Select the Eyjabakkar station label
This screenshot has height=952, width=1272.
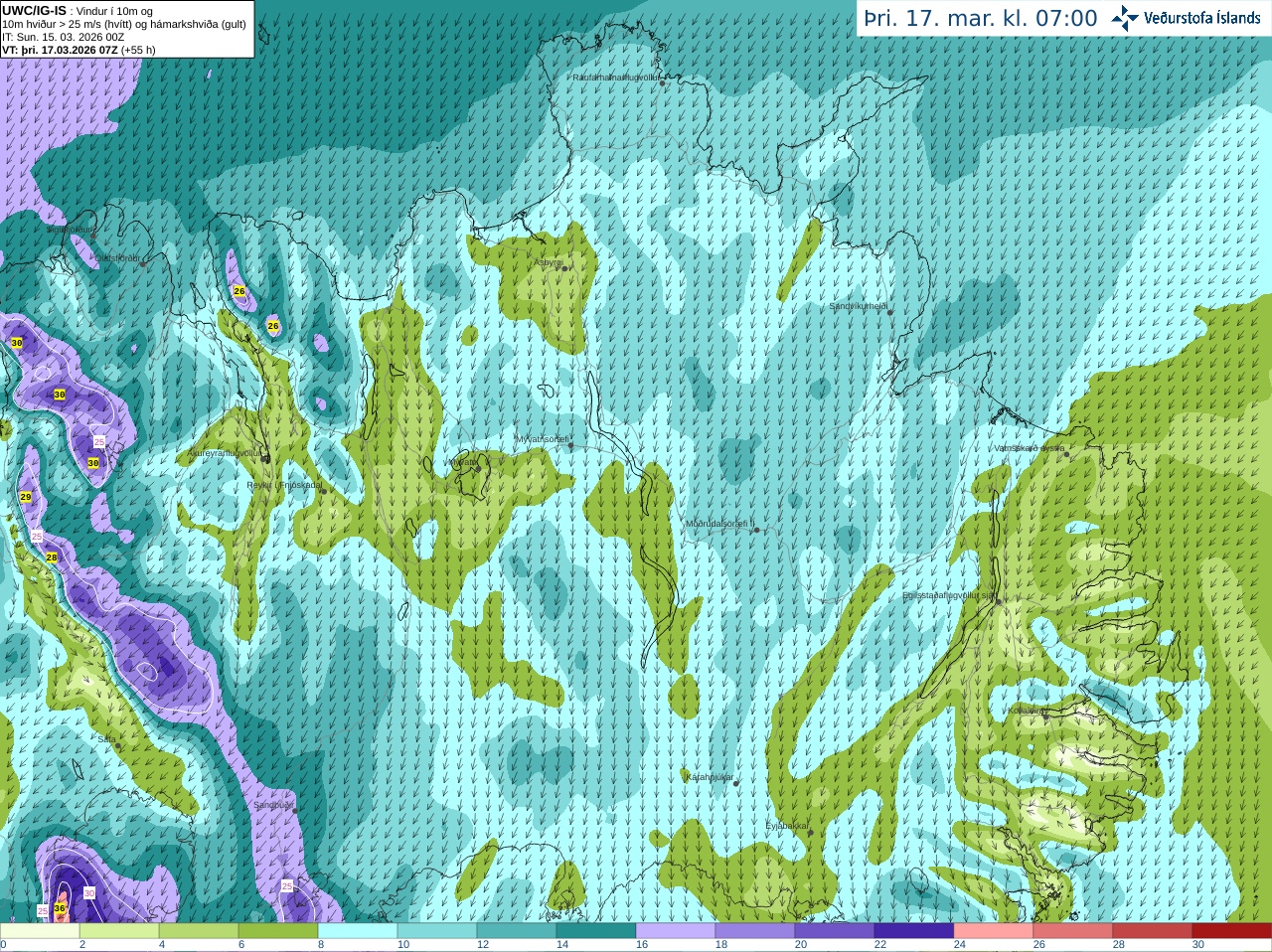click(787, 825)
